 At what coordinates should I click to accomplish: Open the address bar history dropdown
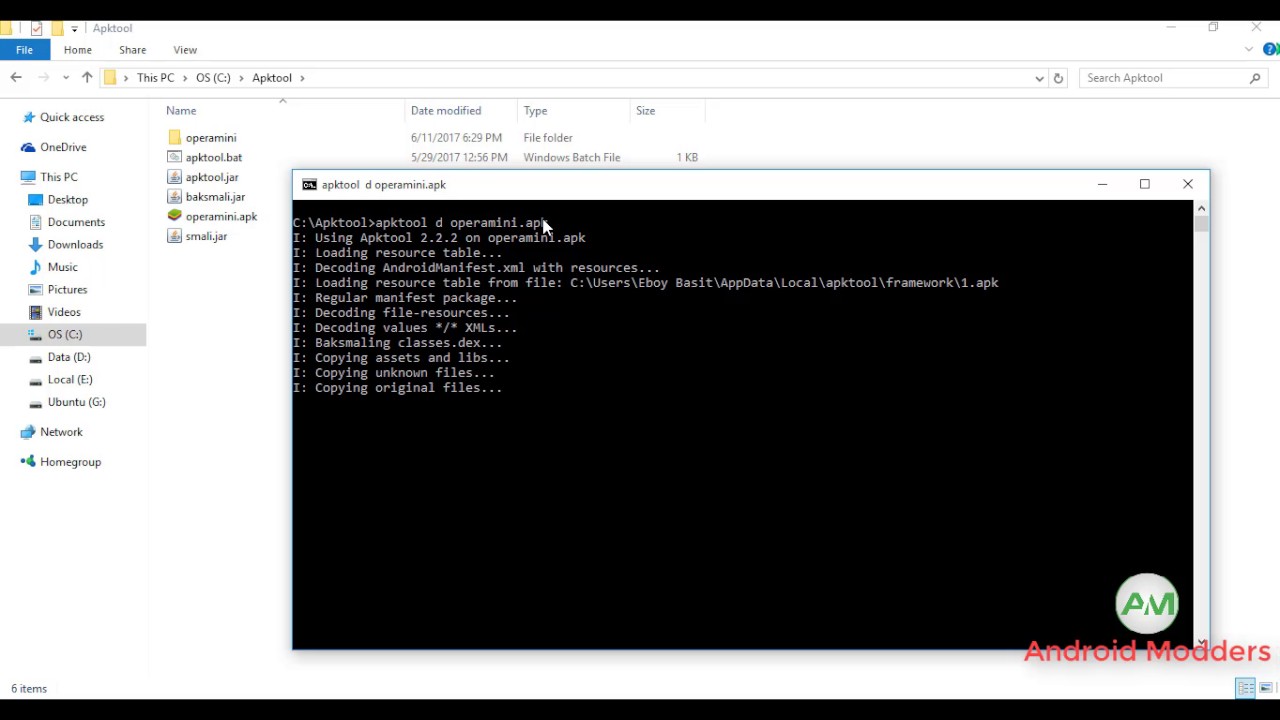click(1039, 78)
